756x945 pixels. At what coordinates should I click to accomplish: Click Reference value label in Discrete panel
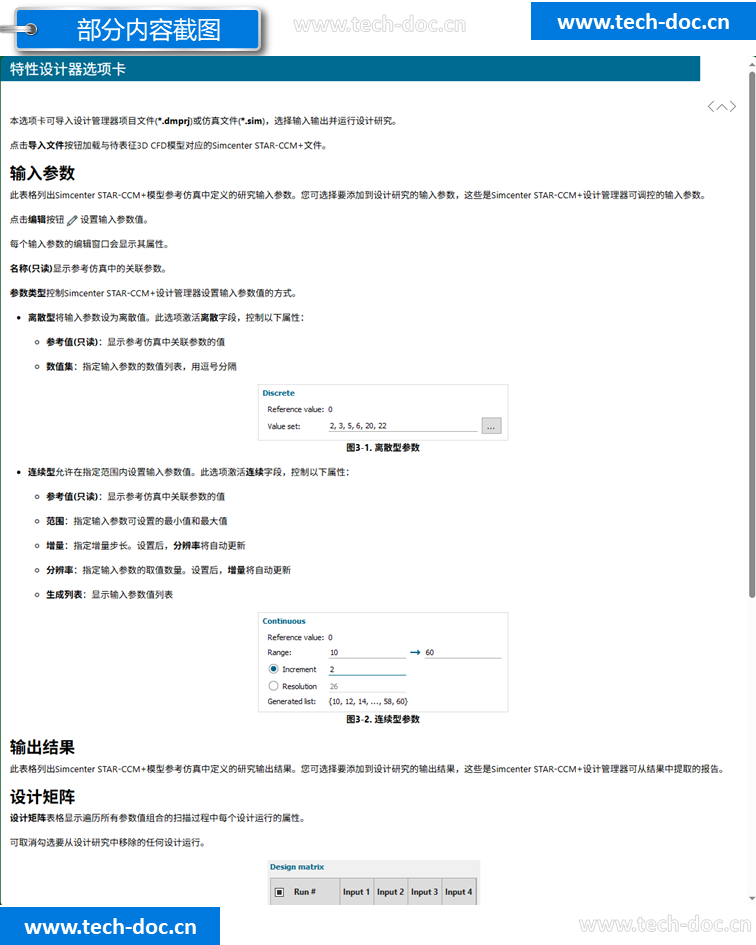[295, 409]
